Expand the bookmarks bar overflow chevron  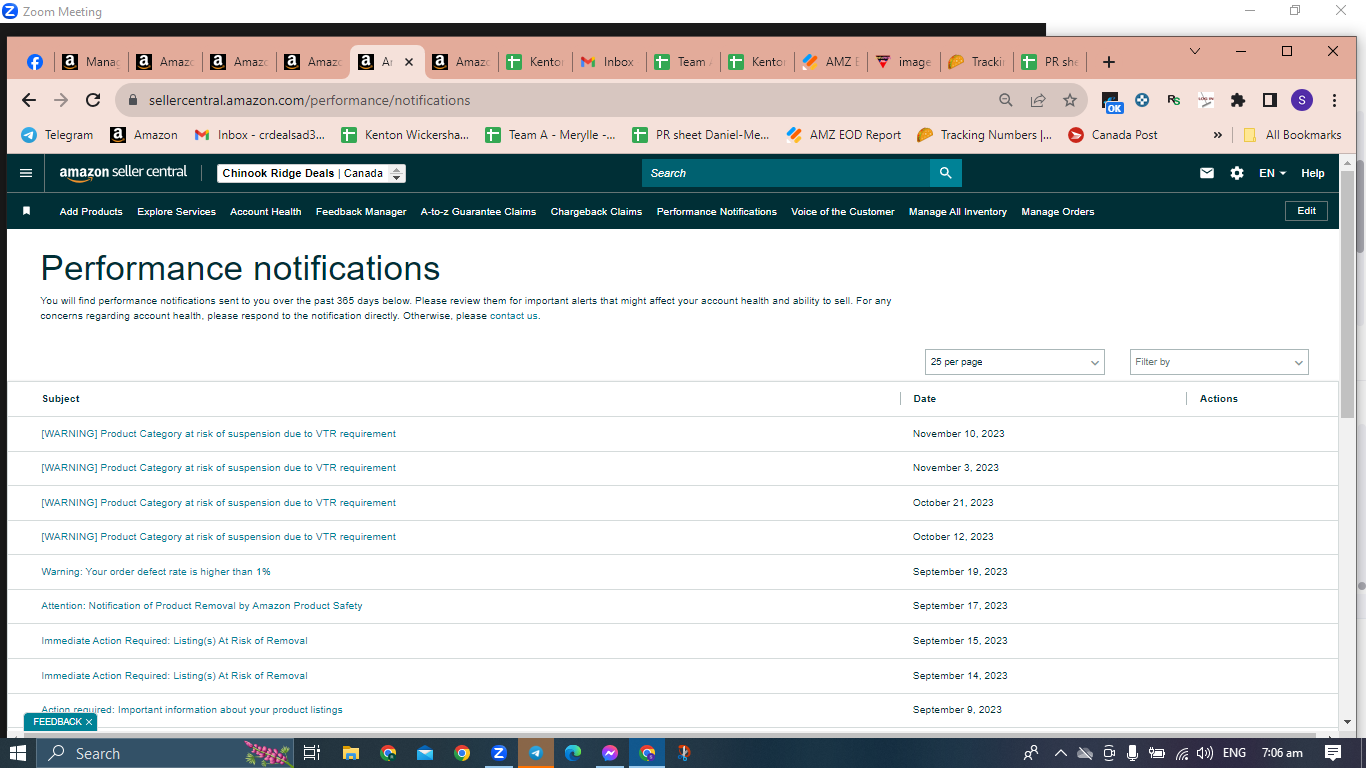point(1217,135)
